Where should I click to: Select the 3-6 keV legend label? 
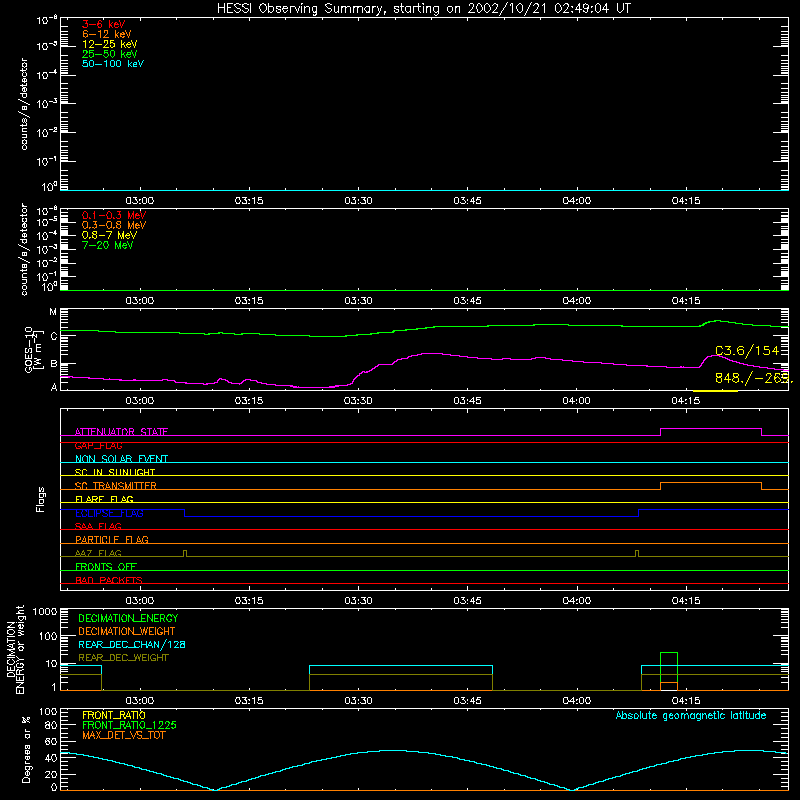click(104, 24)
